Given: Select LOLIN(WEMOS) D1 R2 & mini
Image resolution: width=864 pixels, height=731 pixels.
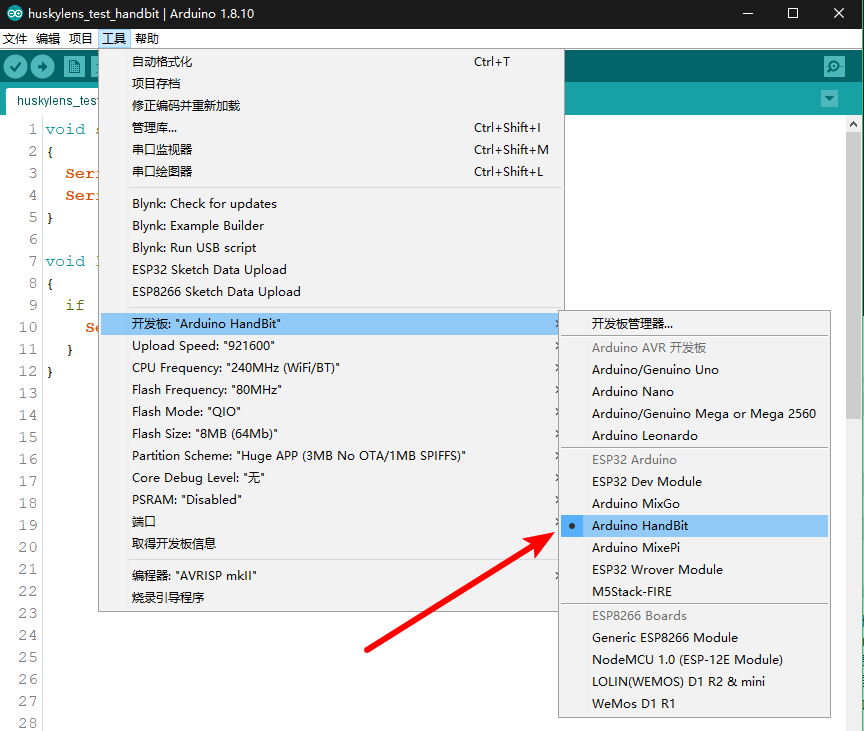Looking at the screenshot, I should tap(694, 682).
